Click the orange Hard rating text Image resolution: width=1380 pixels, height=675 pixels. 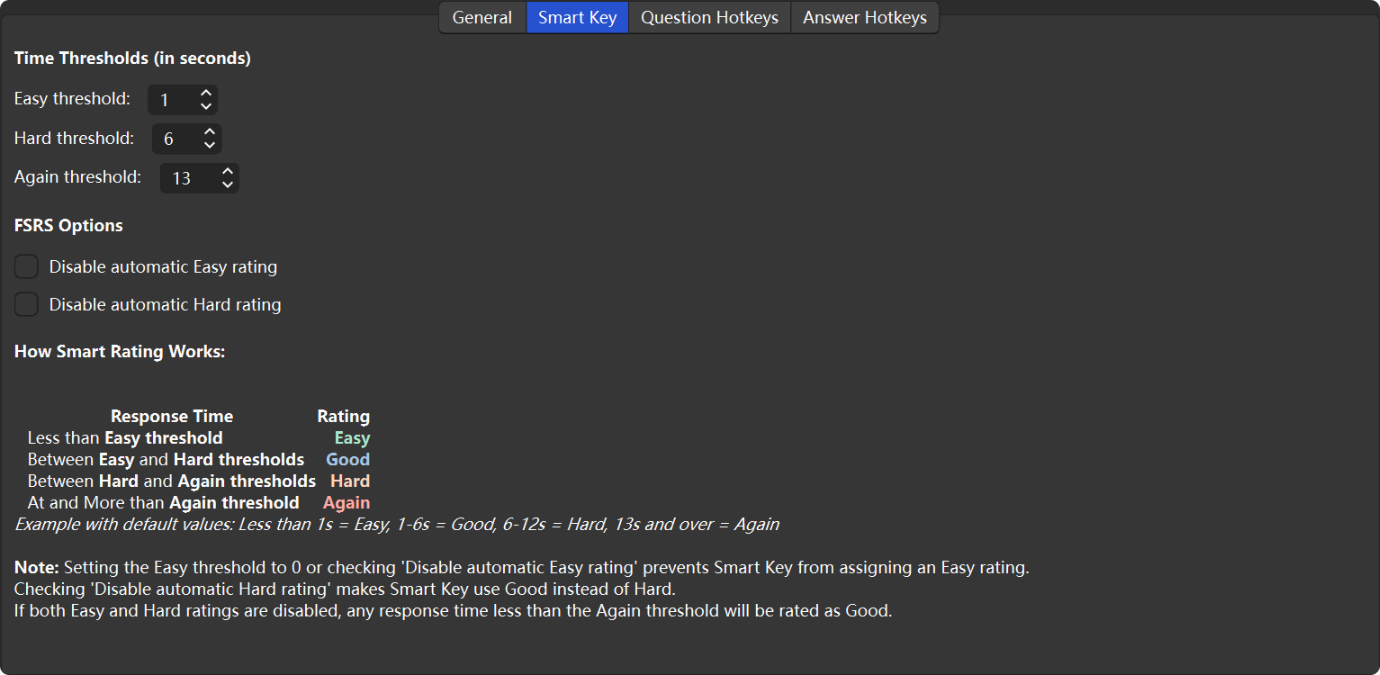tap(350, 481)
